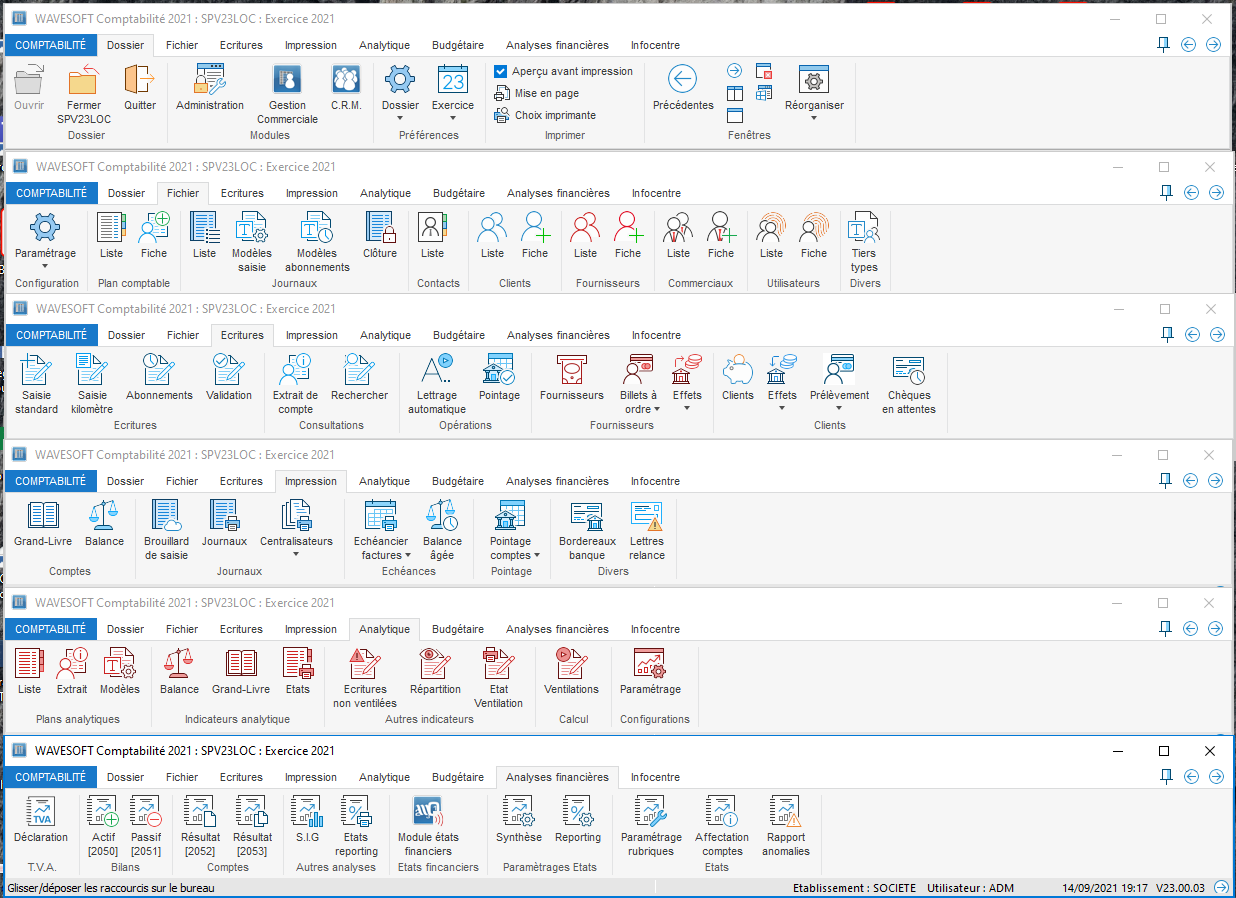Viewport: 1236px width, 898px height.
Task: Pin the ribbon in top window
Action: pos(1164,44)
